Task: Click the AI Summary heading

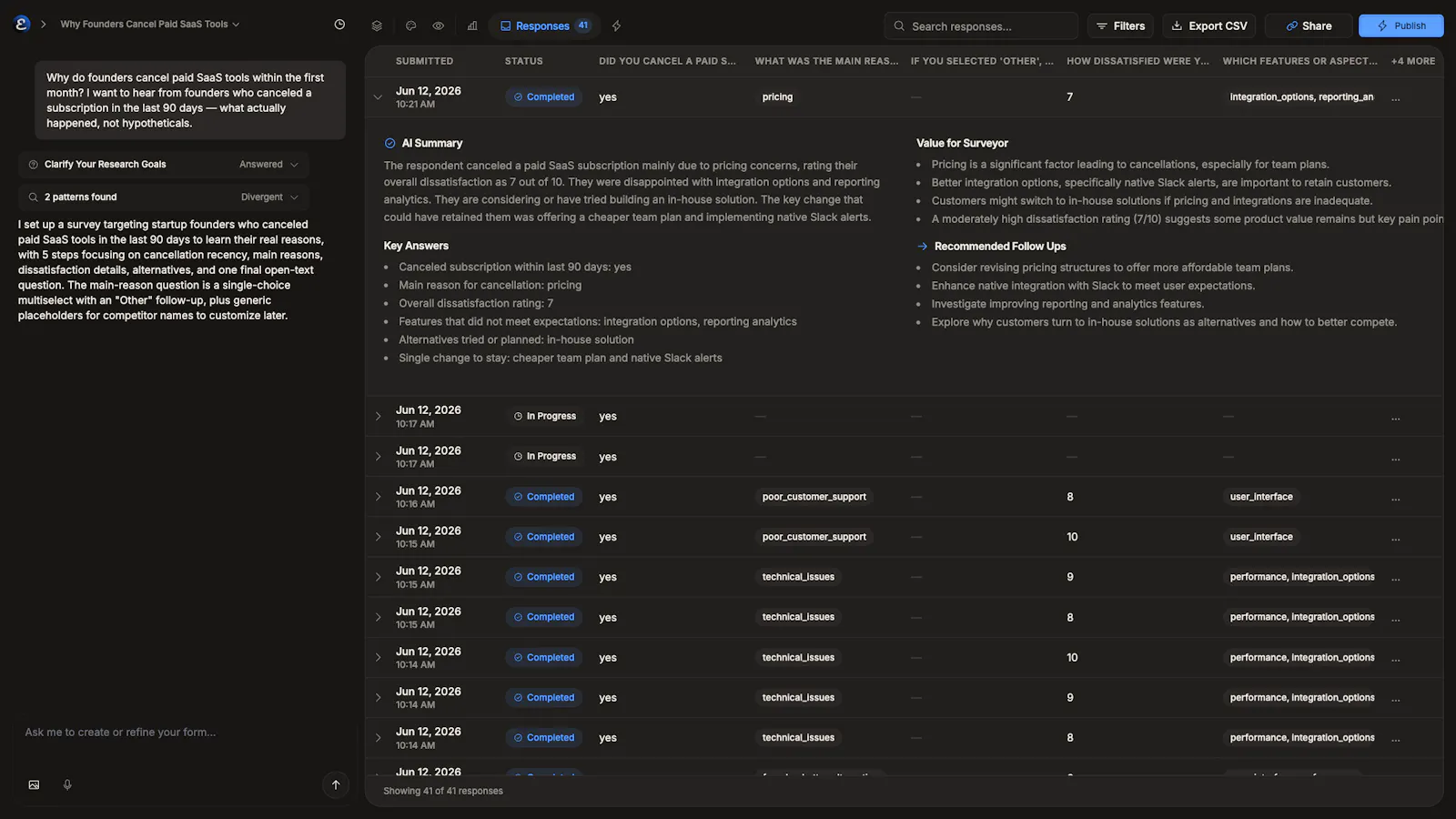Action: tap(432, 144)
